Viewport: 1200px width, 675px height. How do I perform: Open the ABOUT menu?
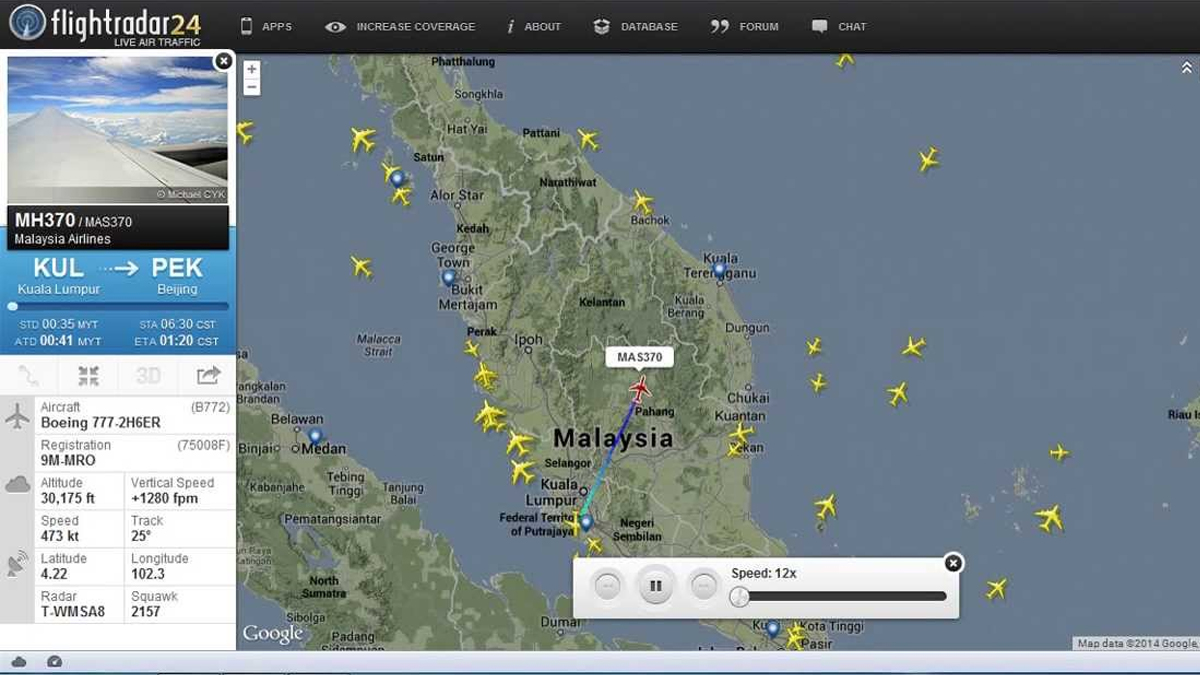coord(534,27)
